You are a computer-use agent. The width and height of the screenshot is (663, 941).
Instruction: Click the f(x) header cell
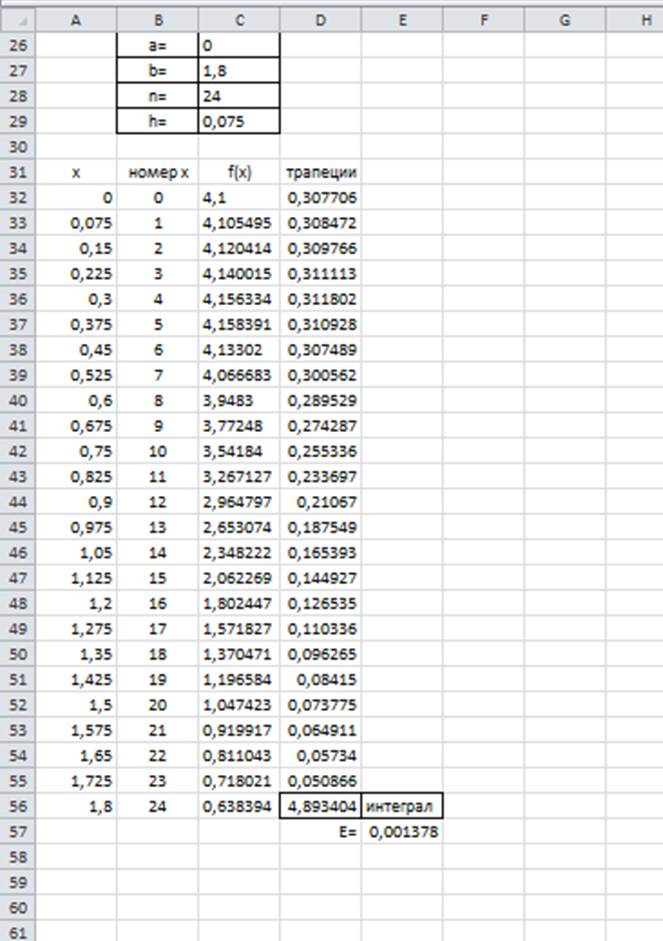[x=239, y=172]
